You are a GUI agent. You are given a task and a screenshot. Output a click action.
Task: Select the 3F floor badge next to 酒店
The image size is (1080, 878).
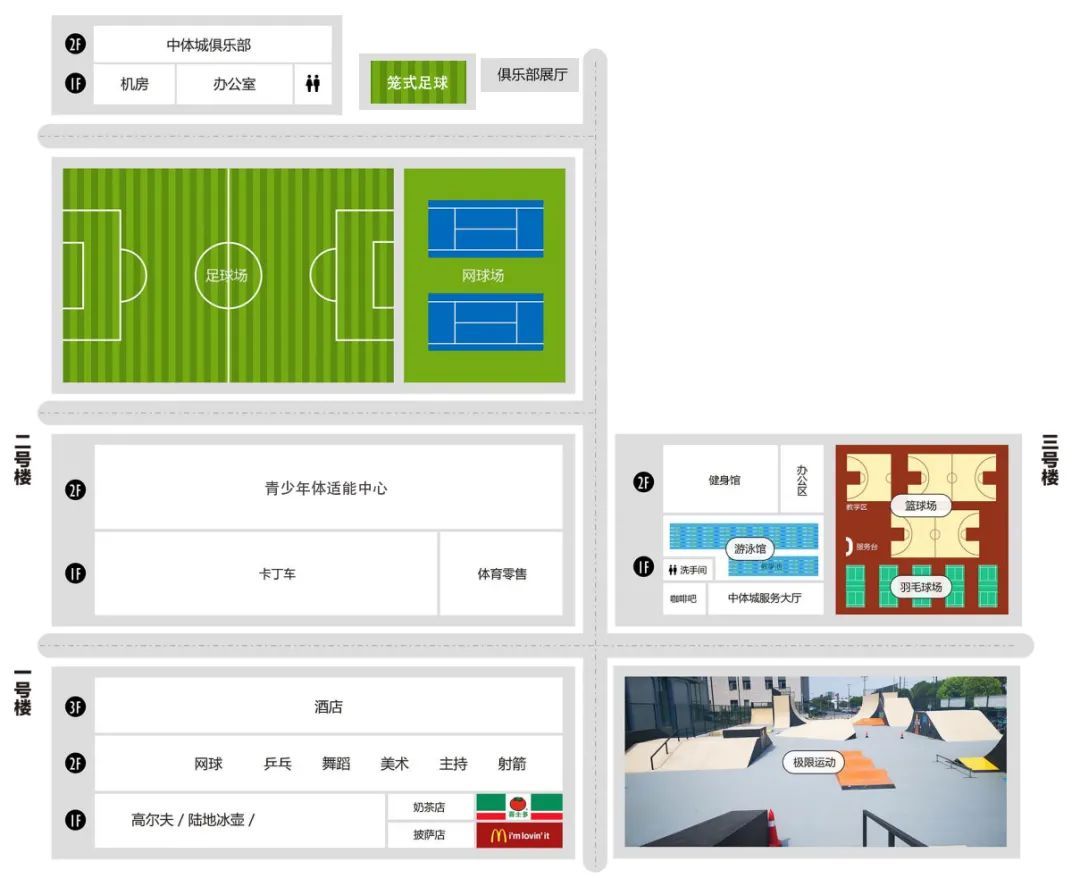tap(76, 707)
